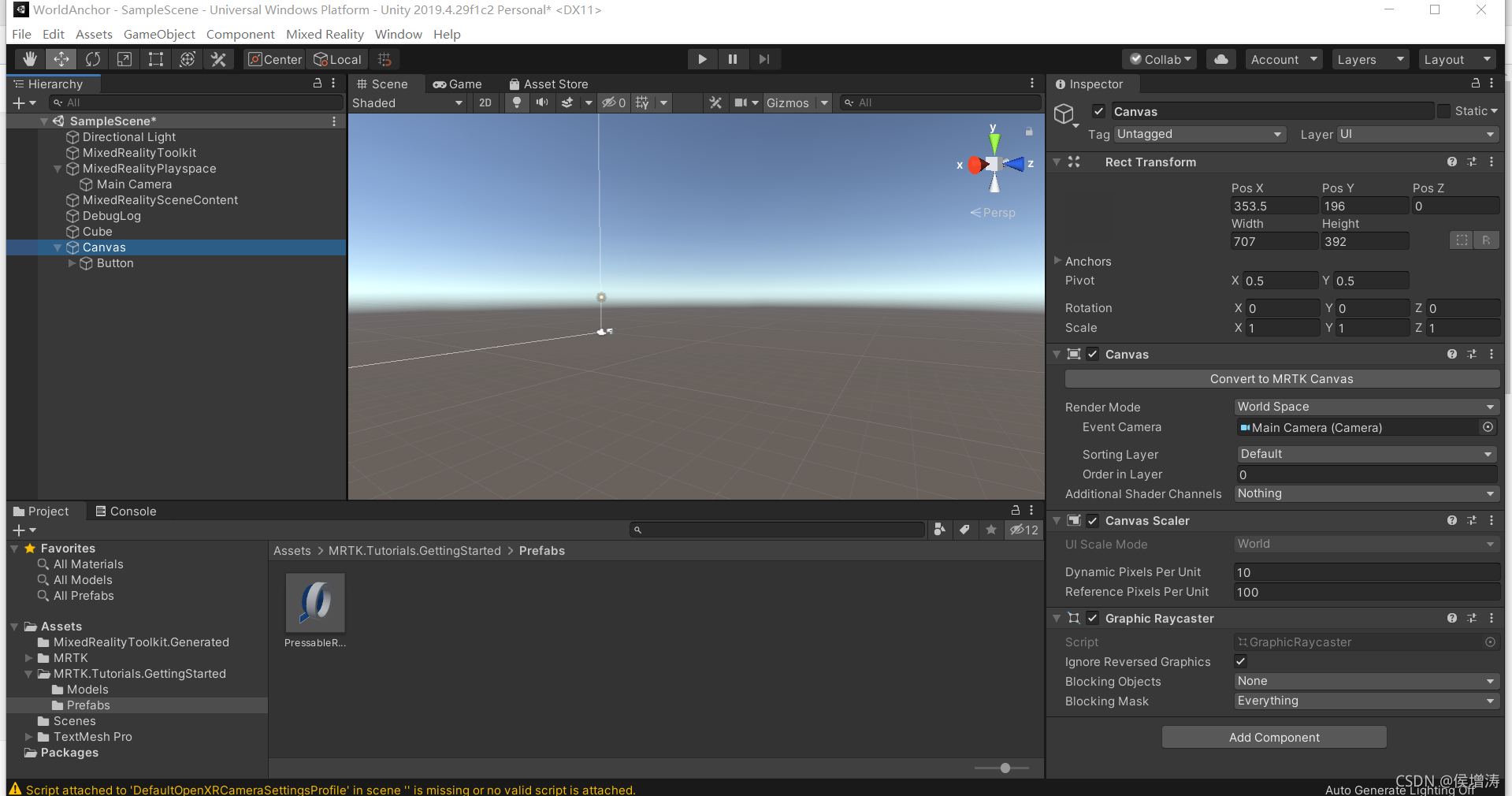Open scene camera settings icon
This screenshot has width=1512, height=796.
pos(741,102)
